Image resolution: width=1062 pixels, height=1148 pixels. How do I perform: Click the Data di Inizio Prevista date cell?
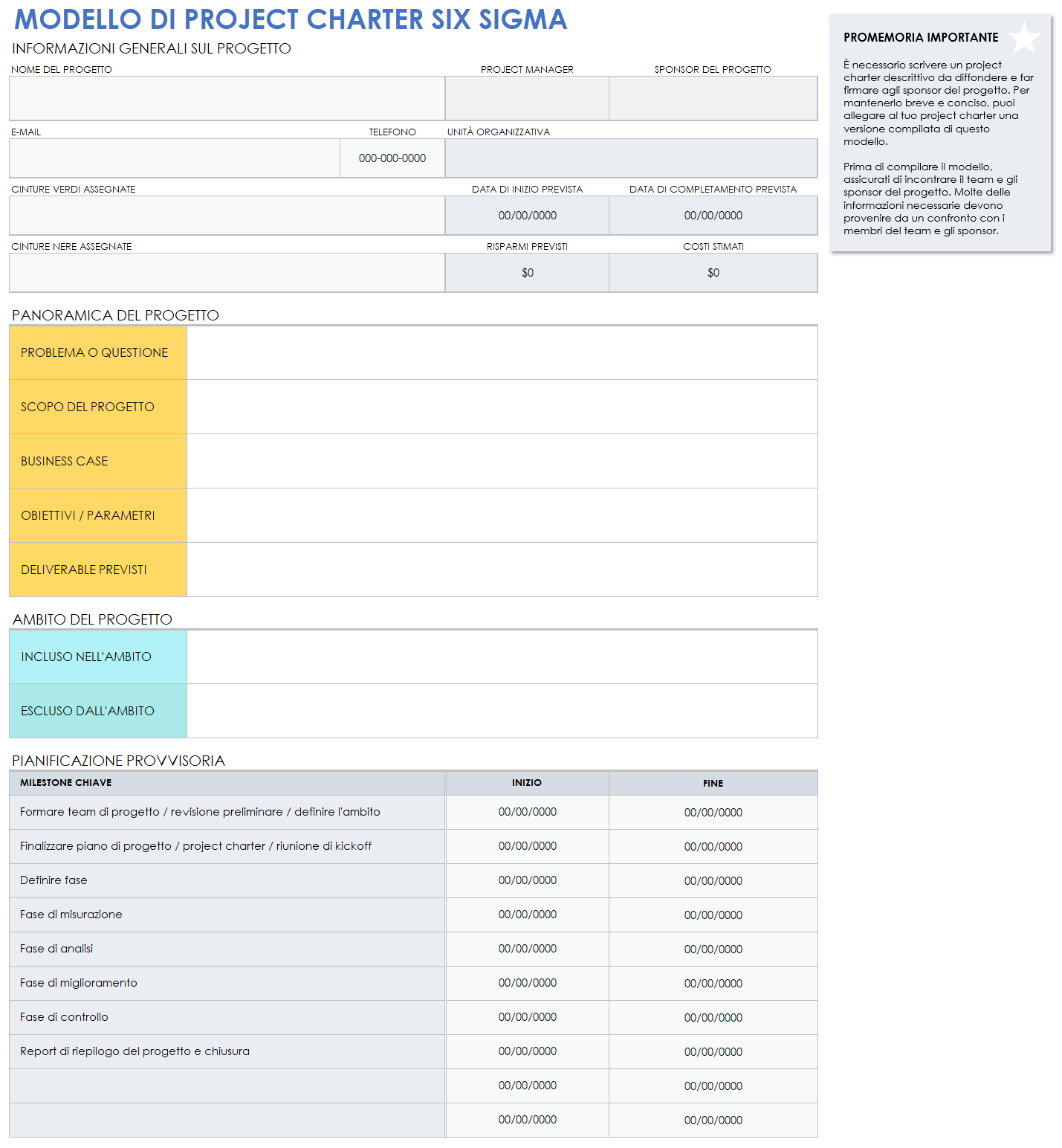pos(527,216)
